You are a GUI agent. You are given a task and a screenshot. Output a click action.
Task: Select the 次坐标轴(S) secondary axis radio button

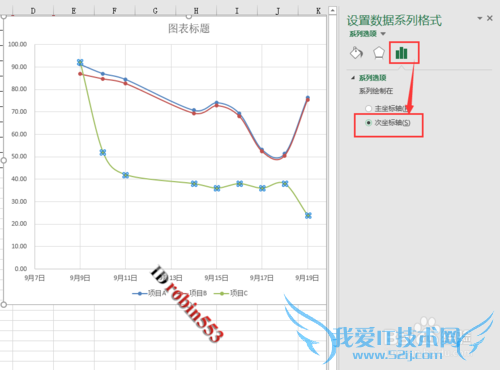[x=368, y=123]
